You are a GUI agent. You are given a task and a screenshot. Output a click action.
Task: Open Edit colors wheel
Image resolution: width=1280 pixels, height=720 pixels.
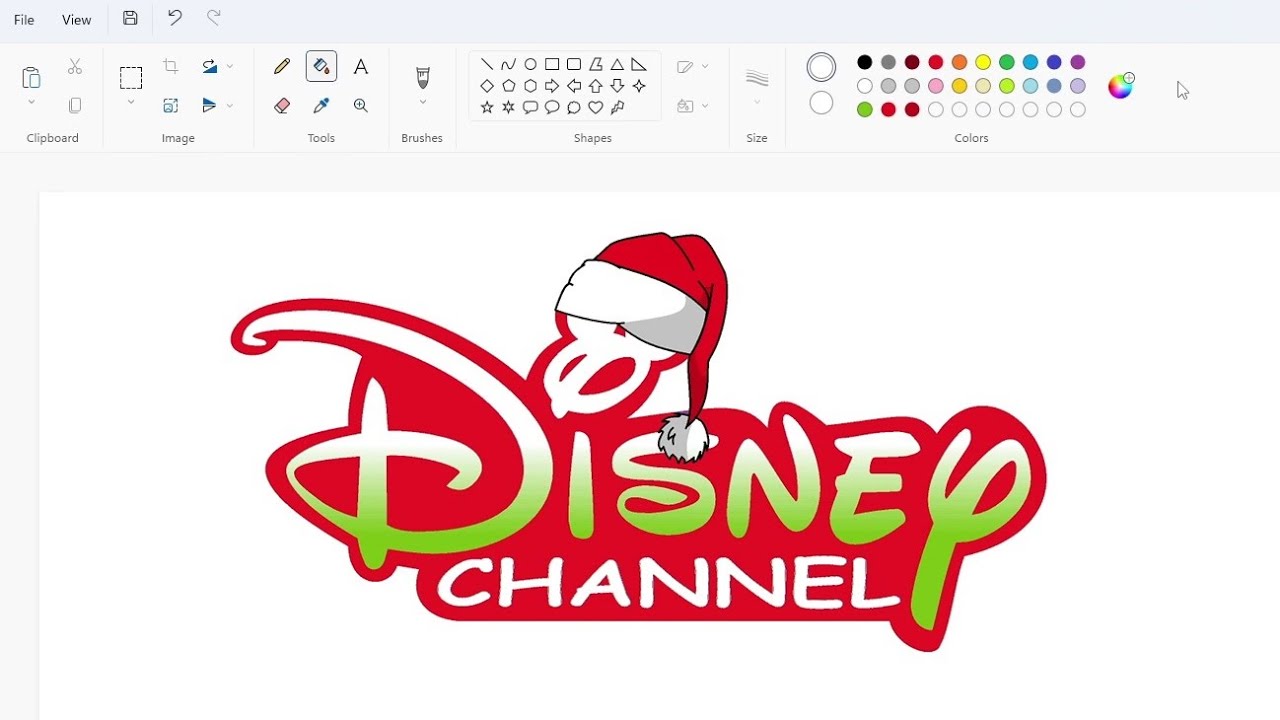pyautogui.click(x=1121, y=86)
